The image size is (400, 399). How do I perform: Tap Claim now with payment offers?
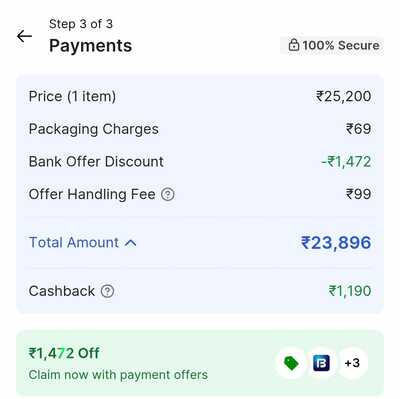(x=118, y=375)
